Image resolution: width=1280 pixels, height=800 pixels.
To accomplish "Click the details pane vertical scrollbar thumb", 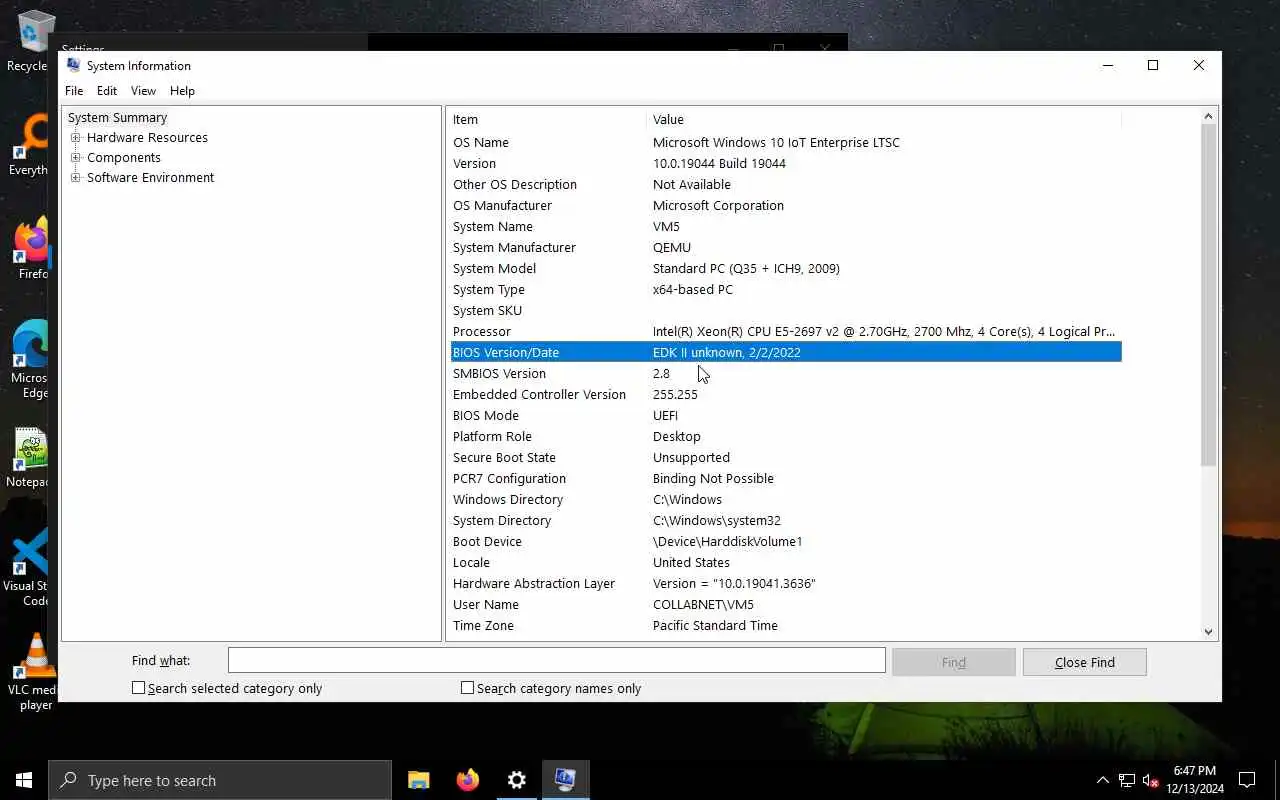I will (x=1208, y=295).
